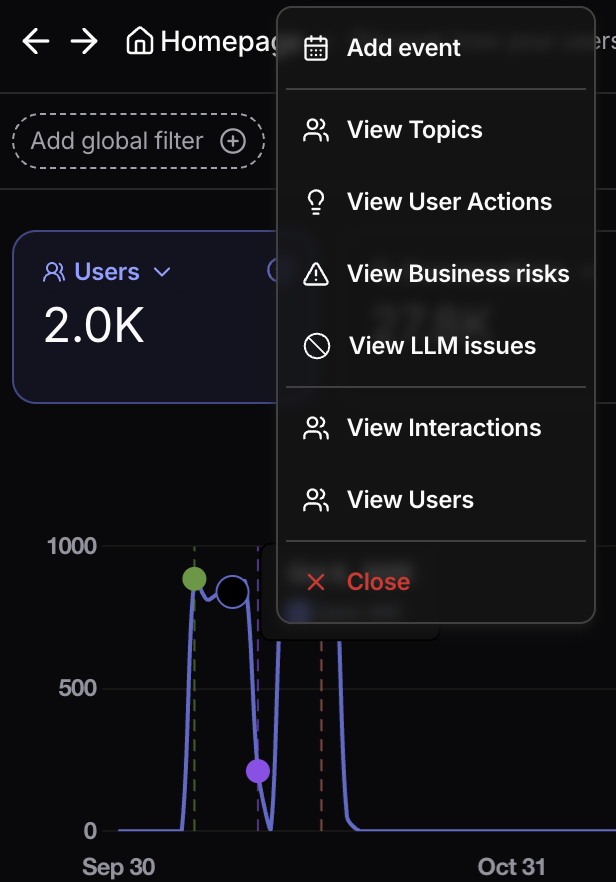Click the lightbulb icon for View User Actions
This screenshot has height=882, width=616.
click(x=316, y=202)
